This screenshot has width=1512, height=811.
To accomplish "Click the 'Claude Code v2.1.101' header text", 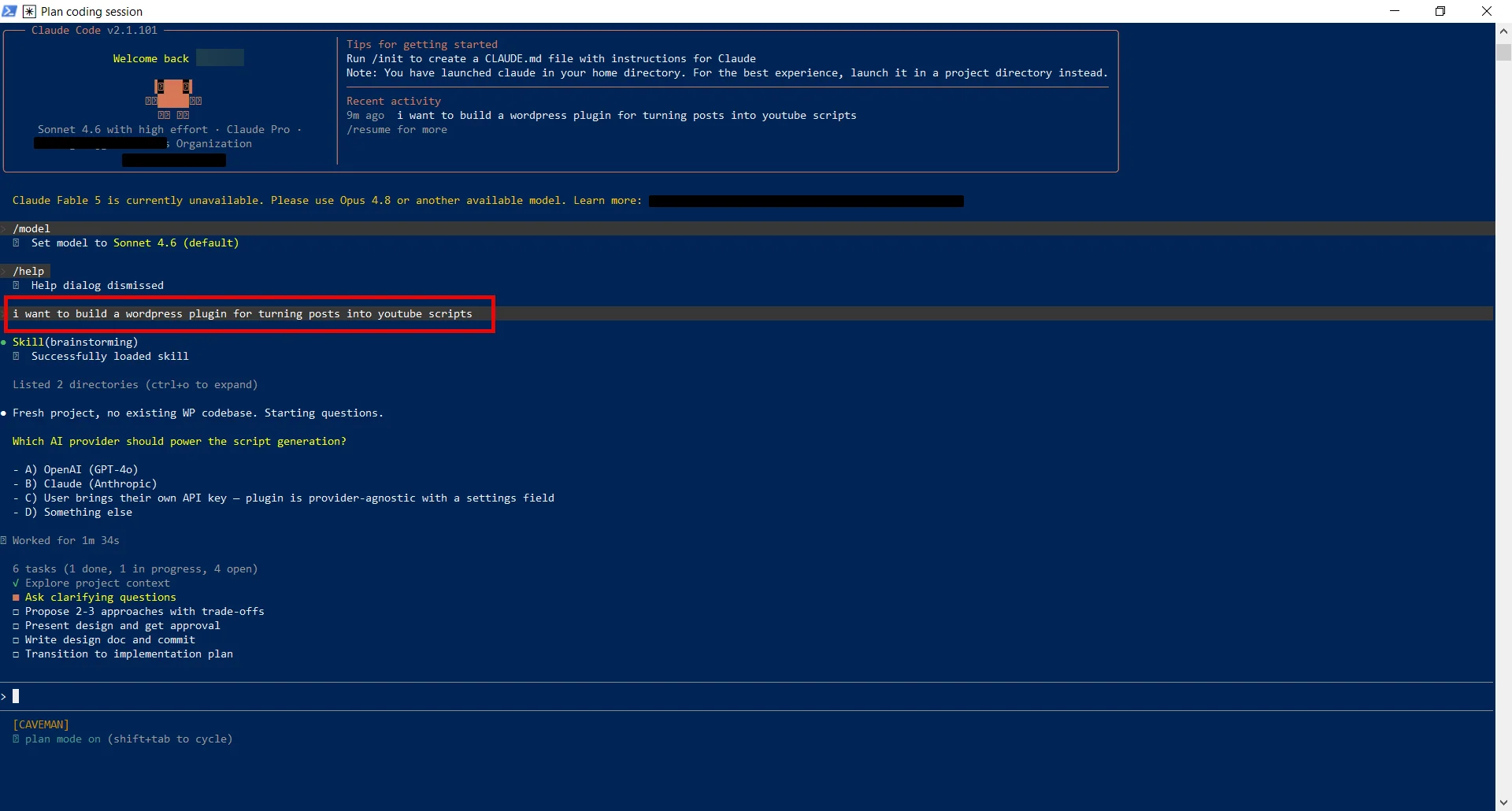I will pos(94,31).
